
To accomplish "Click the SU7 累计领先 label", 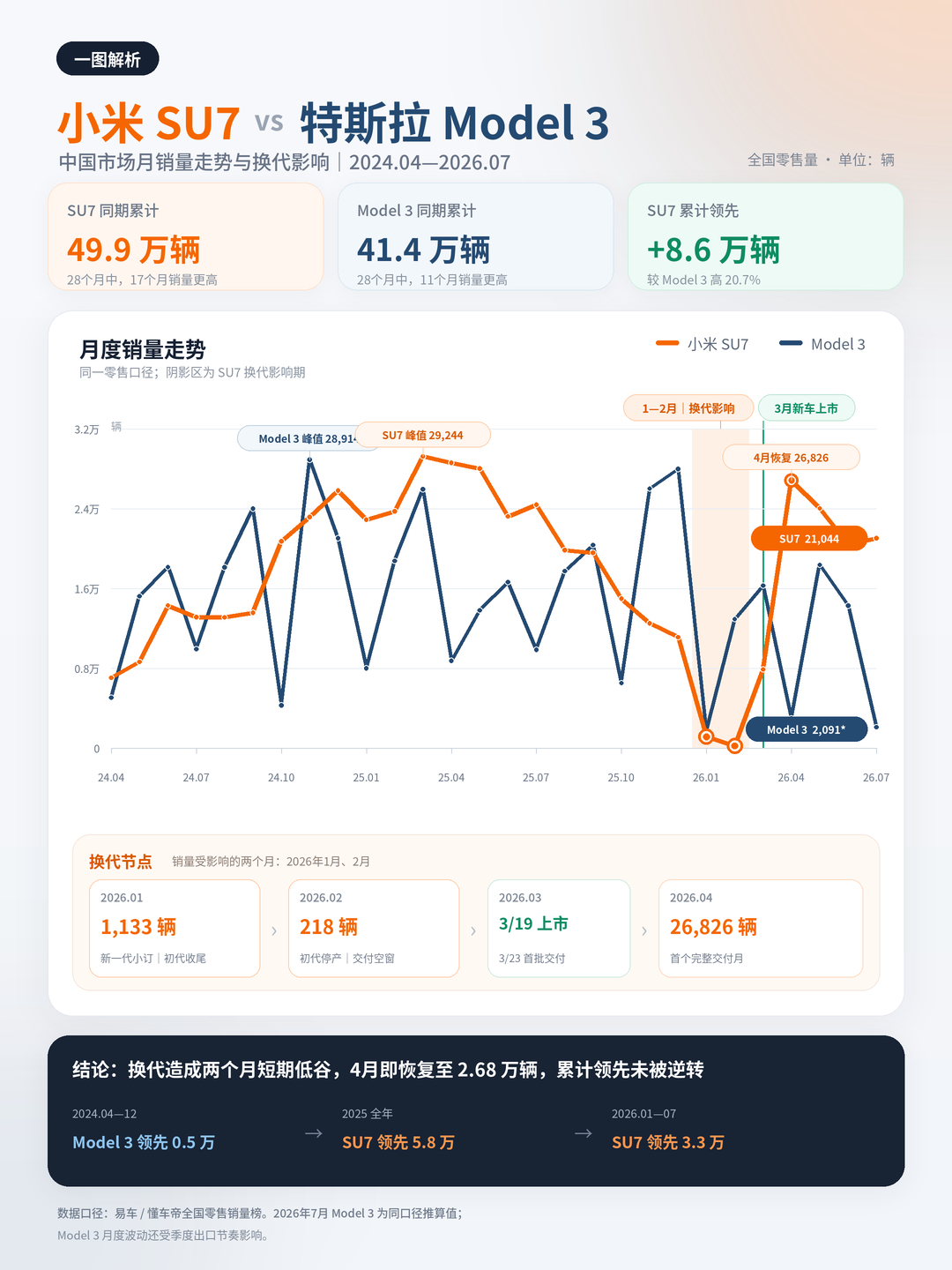I will (693, 211).
